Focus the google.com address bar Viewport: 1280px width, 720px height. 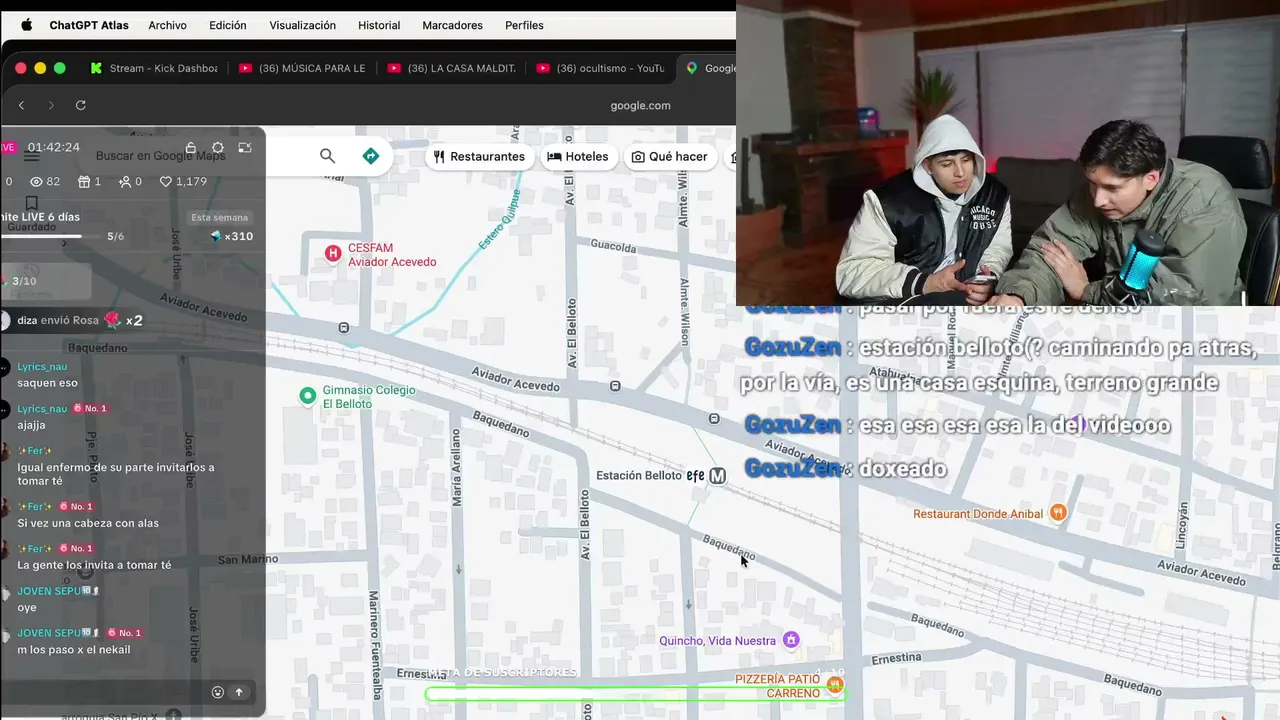[640, 105]
